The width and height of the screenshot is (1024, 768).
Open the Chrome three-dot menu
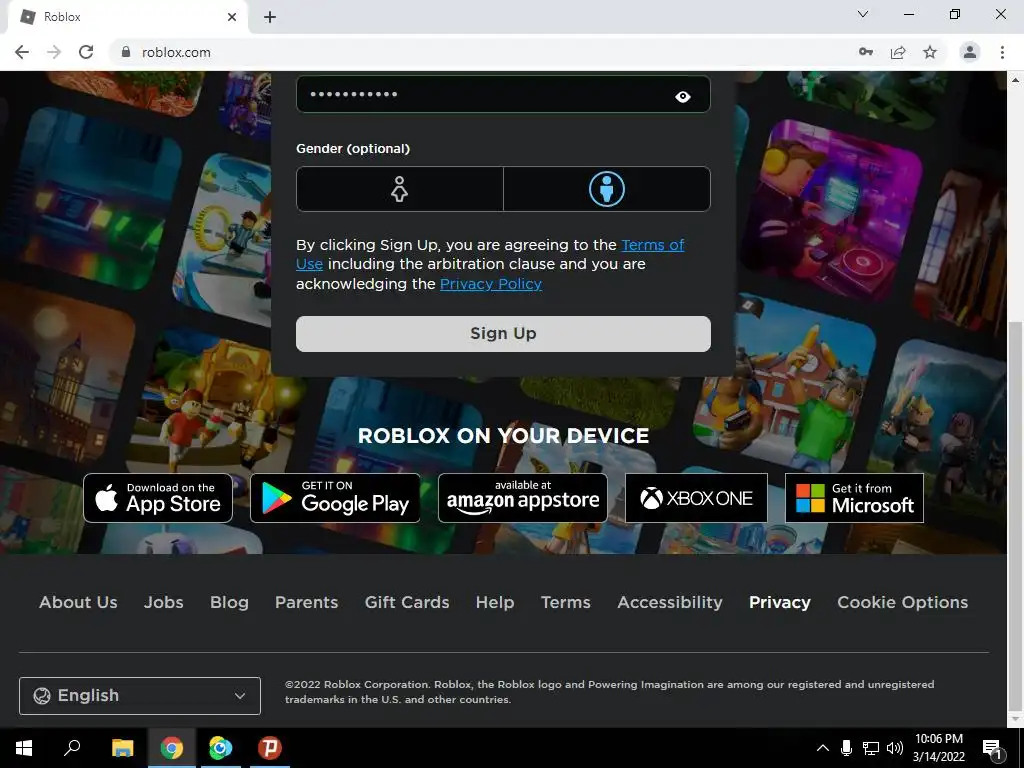pos(1002,52)
